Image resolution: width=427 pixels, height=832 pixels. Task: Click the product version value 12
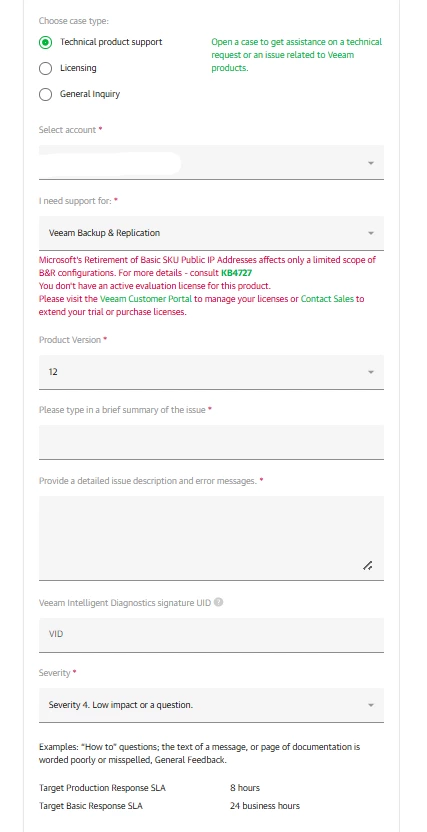pos(53,372)
